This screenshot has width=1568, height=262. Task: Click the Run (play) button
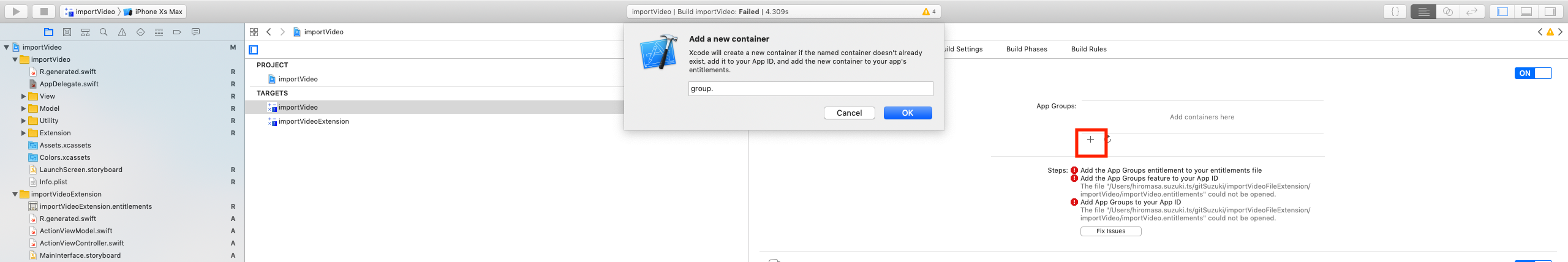(x=16, y=11)
